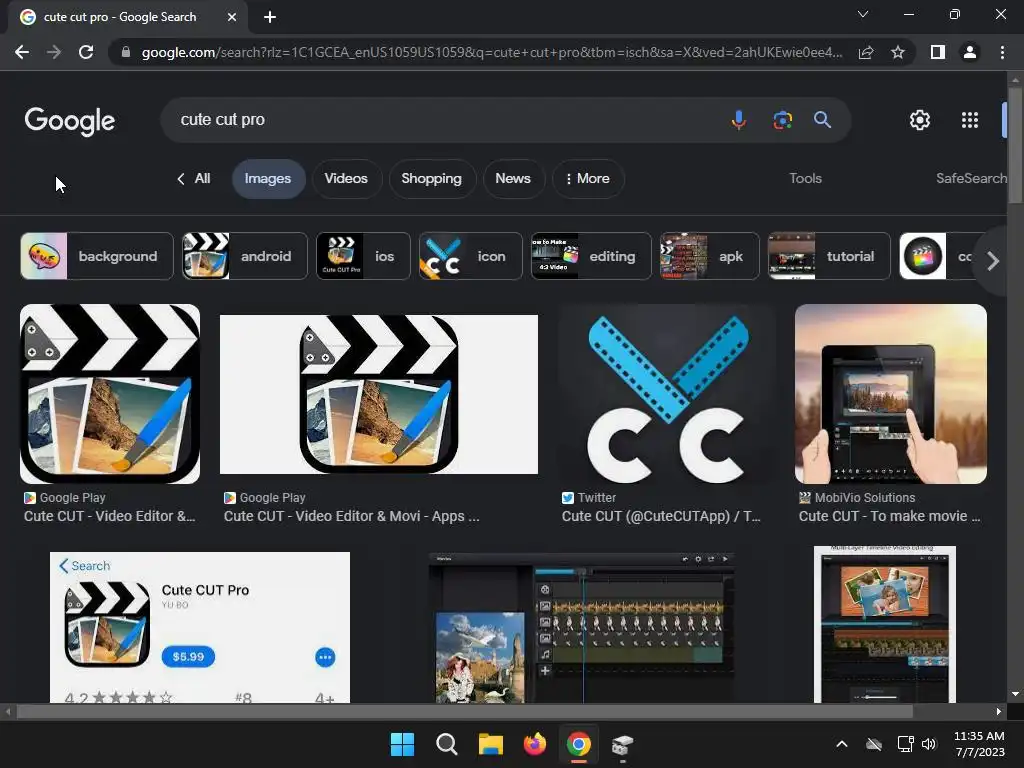Open the video timeline editor screenshot image
The image size is (1024, 768).
582,628
